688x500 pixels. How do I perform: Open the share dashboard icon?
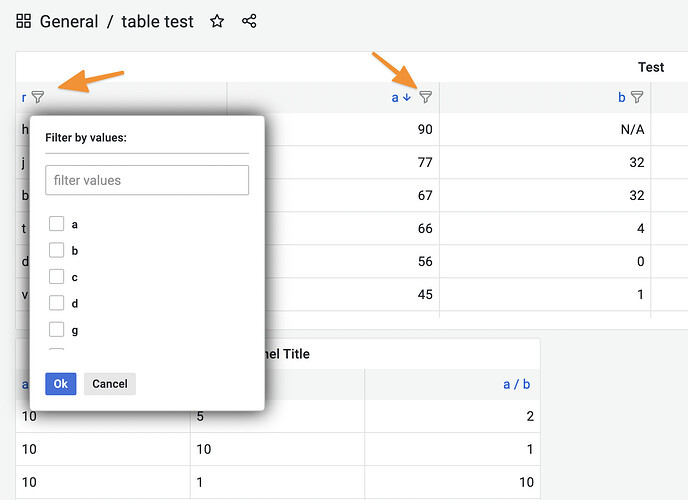(x=250, y=21)
